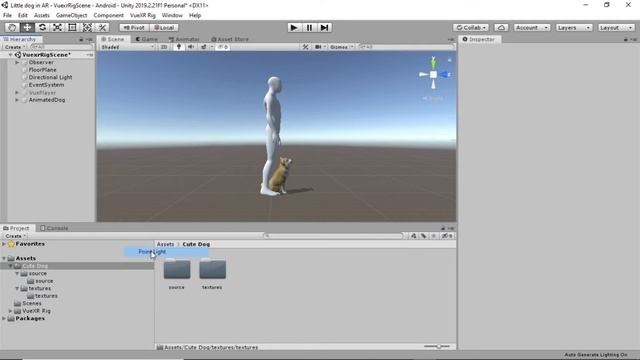Pause the game playback

[309, 27]
